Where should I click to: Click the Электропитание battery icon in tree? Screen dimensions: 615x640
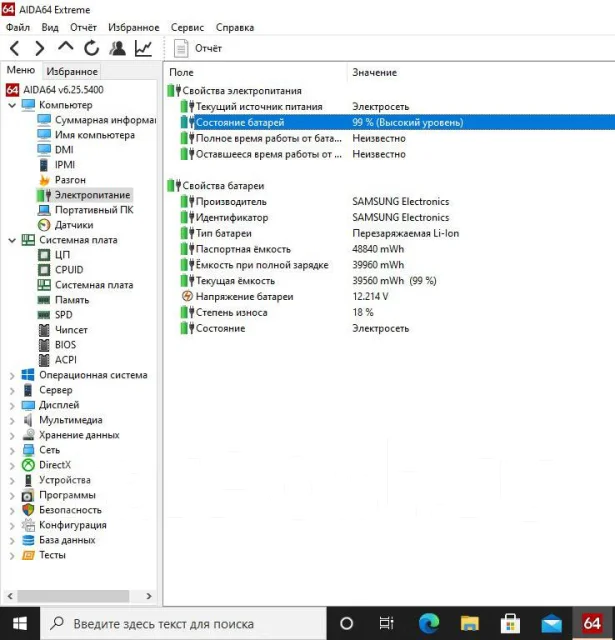click(x=44, y=195)
